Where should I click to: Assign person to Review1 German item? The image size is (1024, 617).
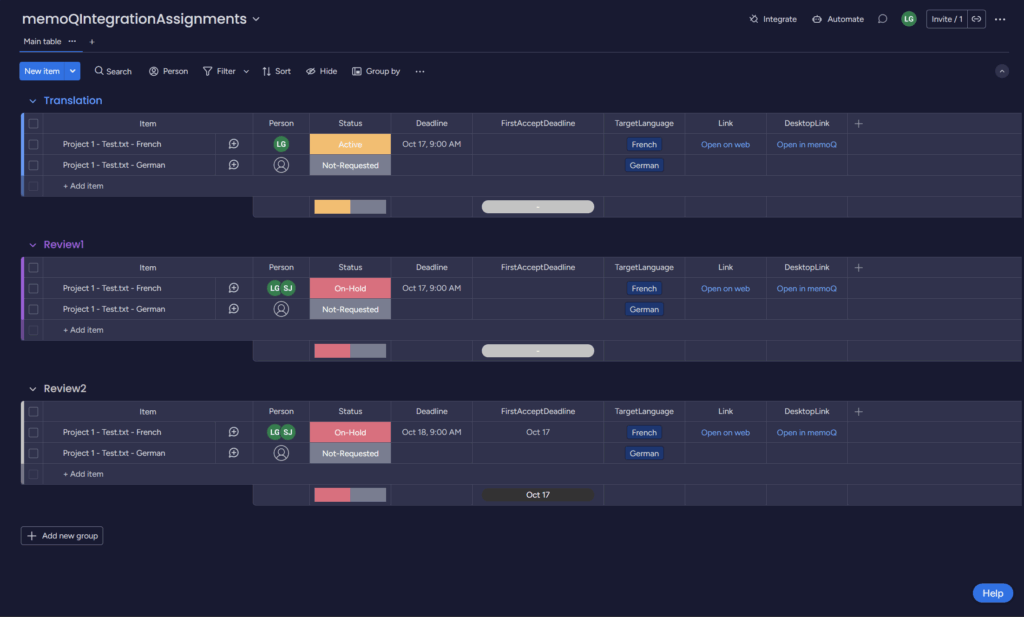pyautogui.click(x=281, y=309)
